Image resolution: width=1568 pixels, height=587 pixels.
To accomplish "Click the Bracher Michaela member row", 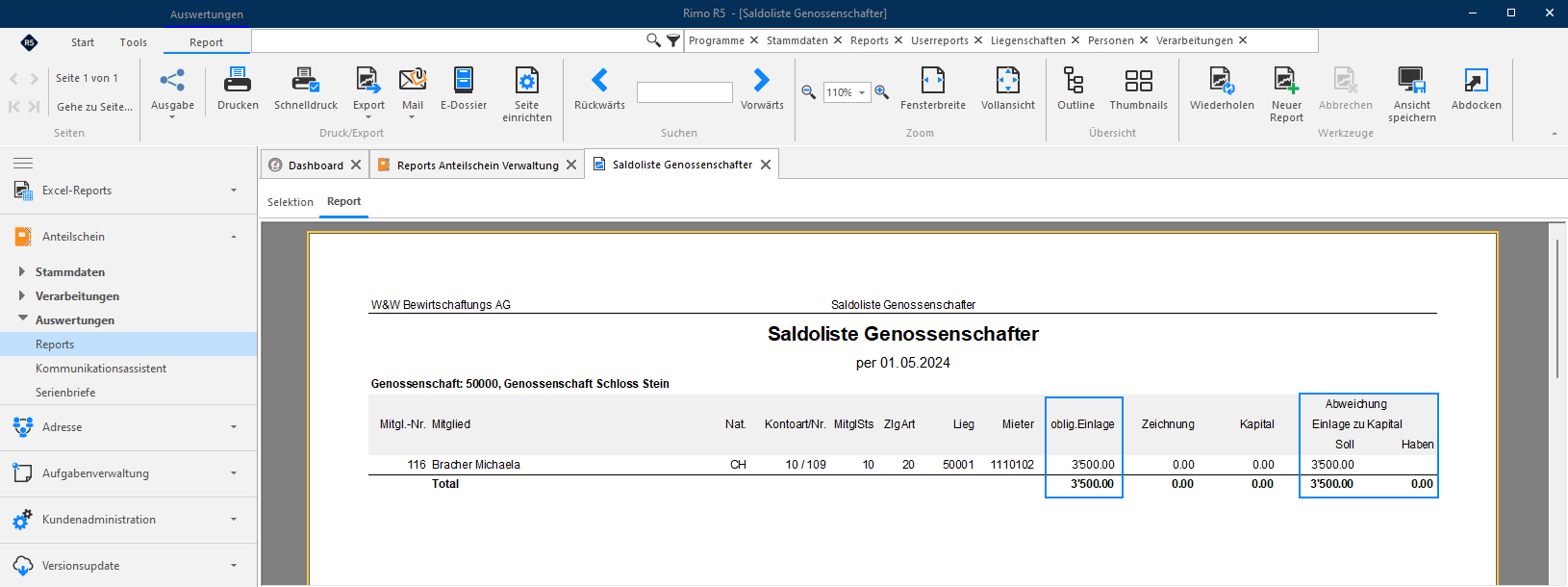I will 902,465.
